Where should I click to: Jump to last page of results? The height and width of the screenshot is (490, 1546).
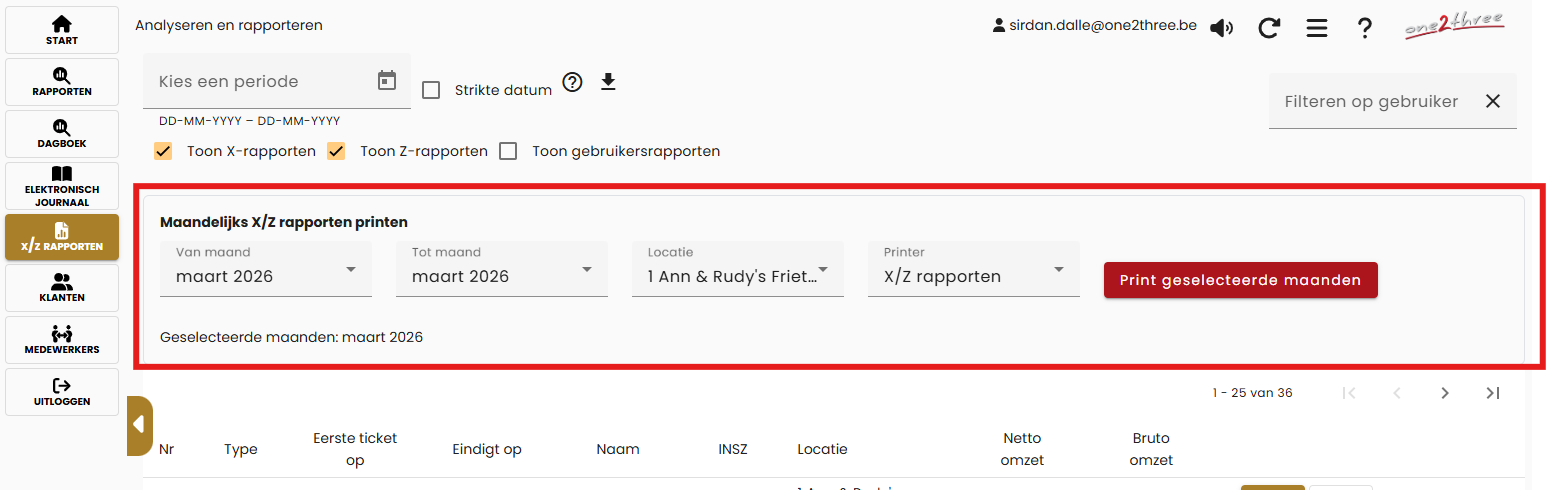coord(1493,393)
